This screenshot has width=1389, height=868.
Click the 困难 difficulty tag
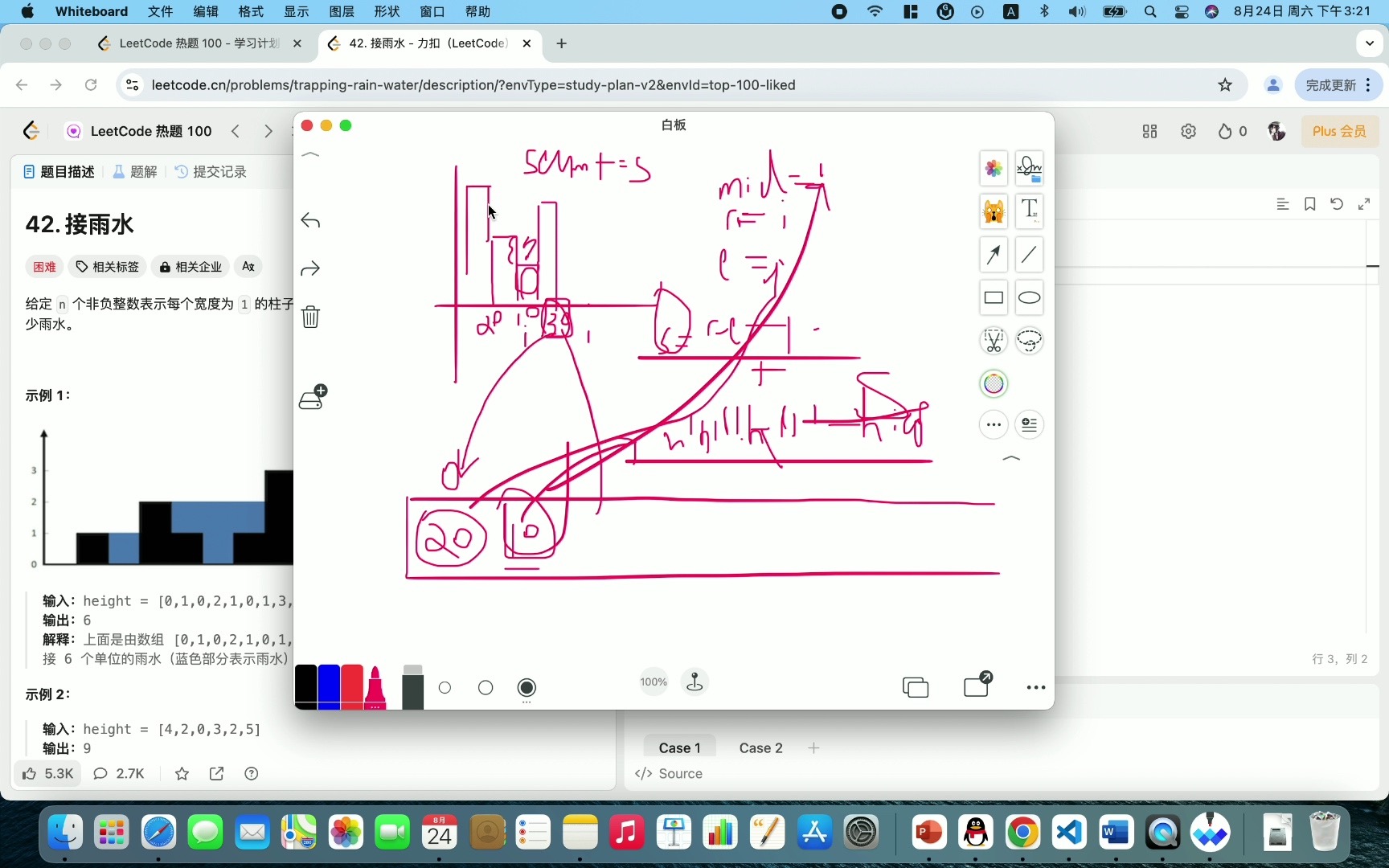tap(44, 267)
